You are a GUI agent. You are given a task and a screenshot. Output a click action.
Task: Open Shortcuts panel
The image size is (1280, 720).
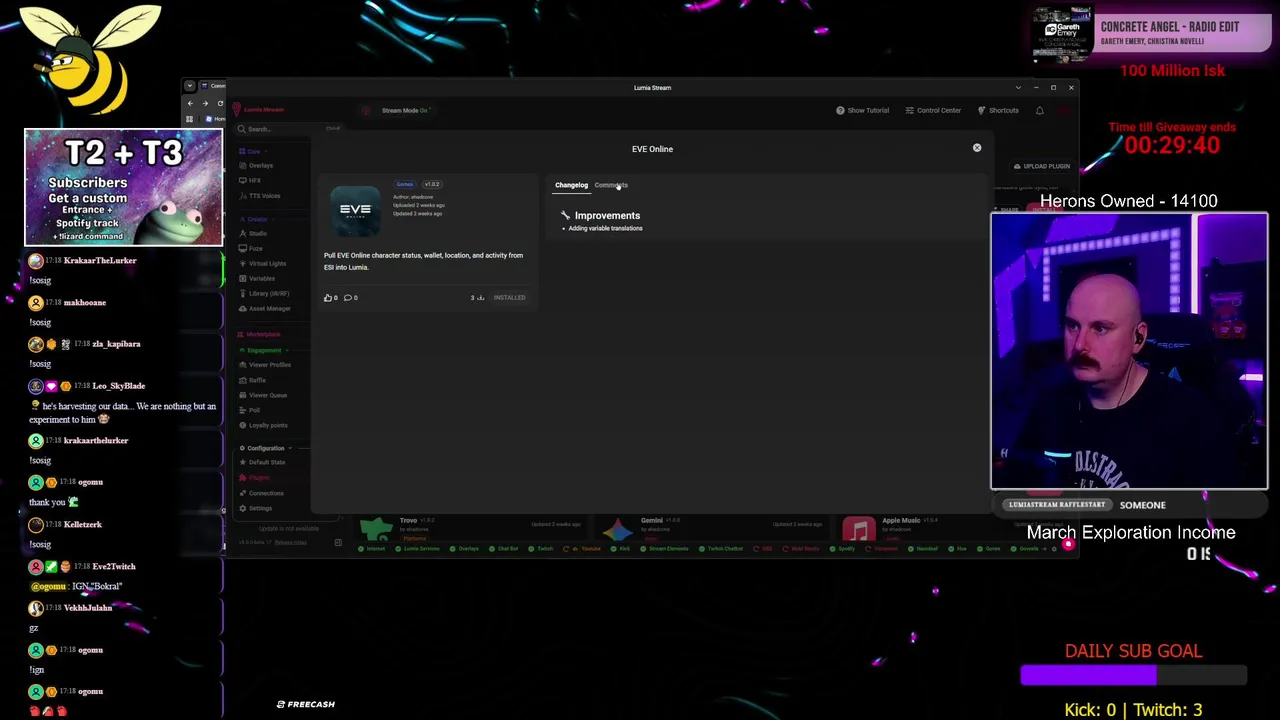pyautogui.click(x=998, y=110)
